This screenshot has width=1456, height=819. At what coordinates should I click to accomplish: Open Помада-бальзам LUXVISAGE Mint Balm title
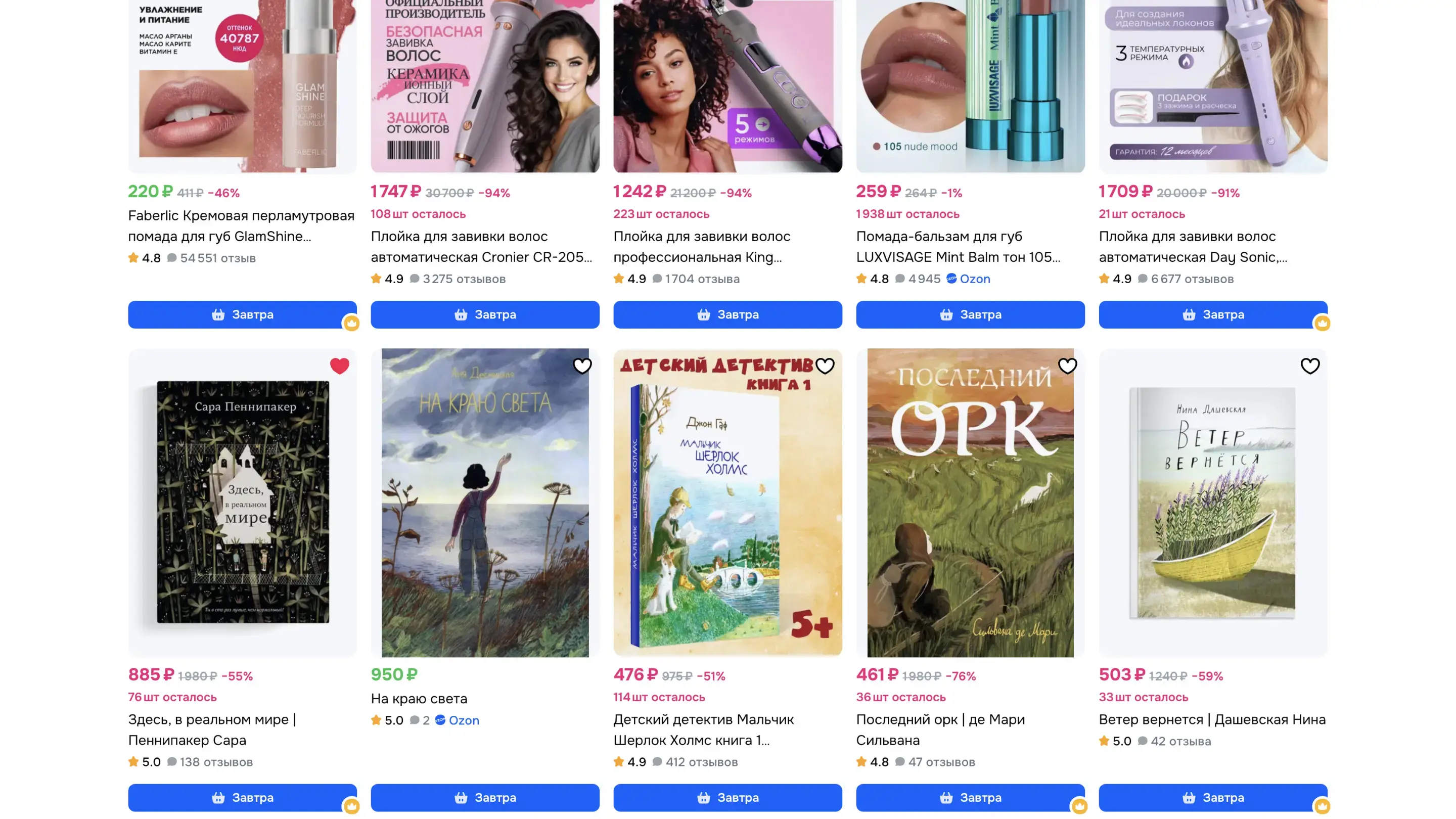(958, 246)
